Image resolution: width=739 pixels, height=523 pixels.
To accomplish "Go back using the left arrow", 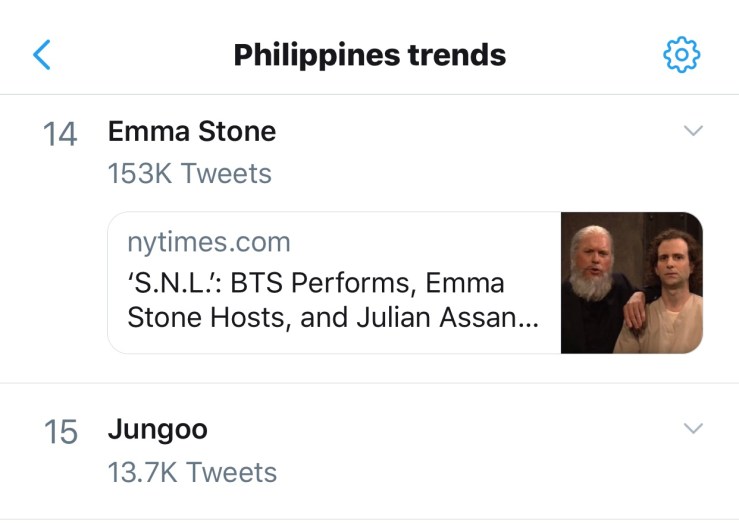I will [41, 54].
